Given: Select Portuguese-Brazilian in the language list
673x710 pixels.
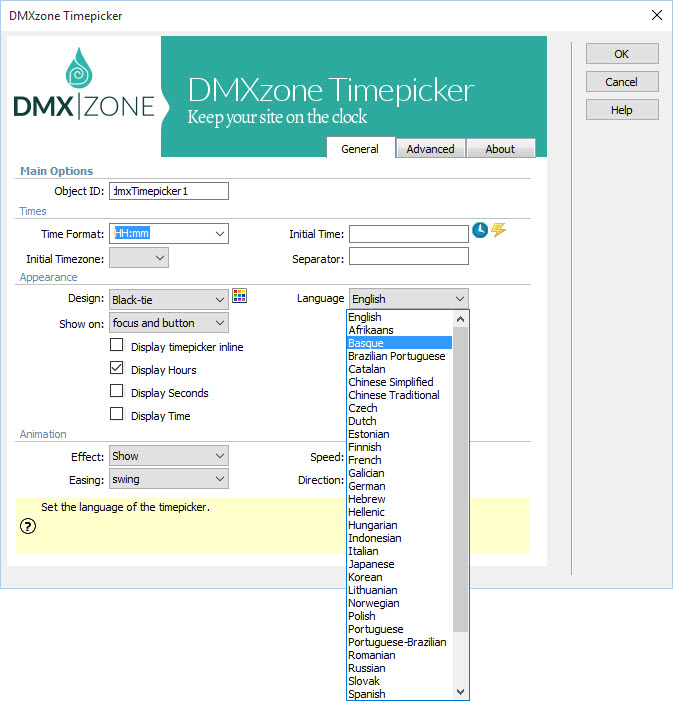Looking at the screenshot, I should pos(400,642).
